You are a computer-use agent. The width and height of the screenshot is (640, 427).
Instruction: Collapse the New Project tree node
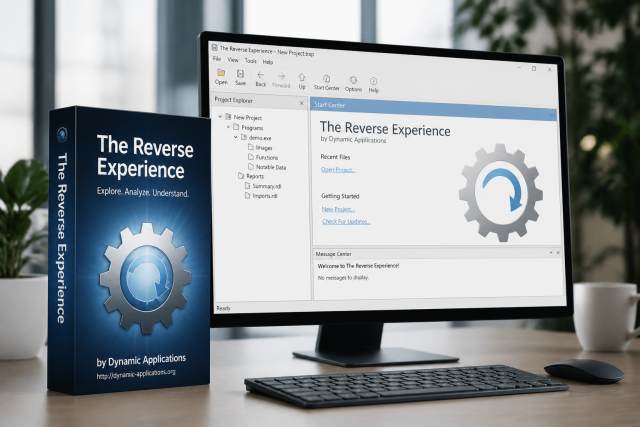pos(220,117)
